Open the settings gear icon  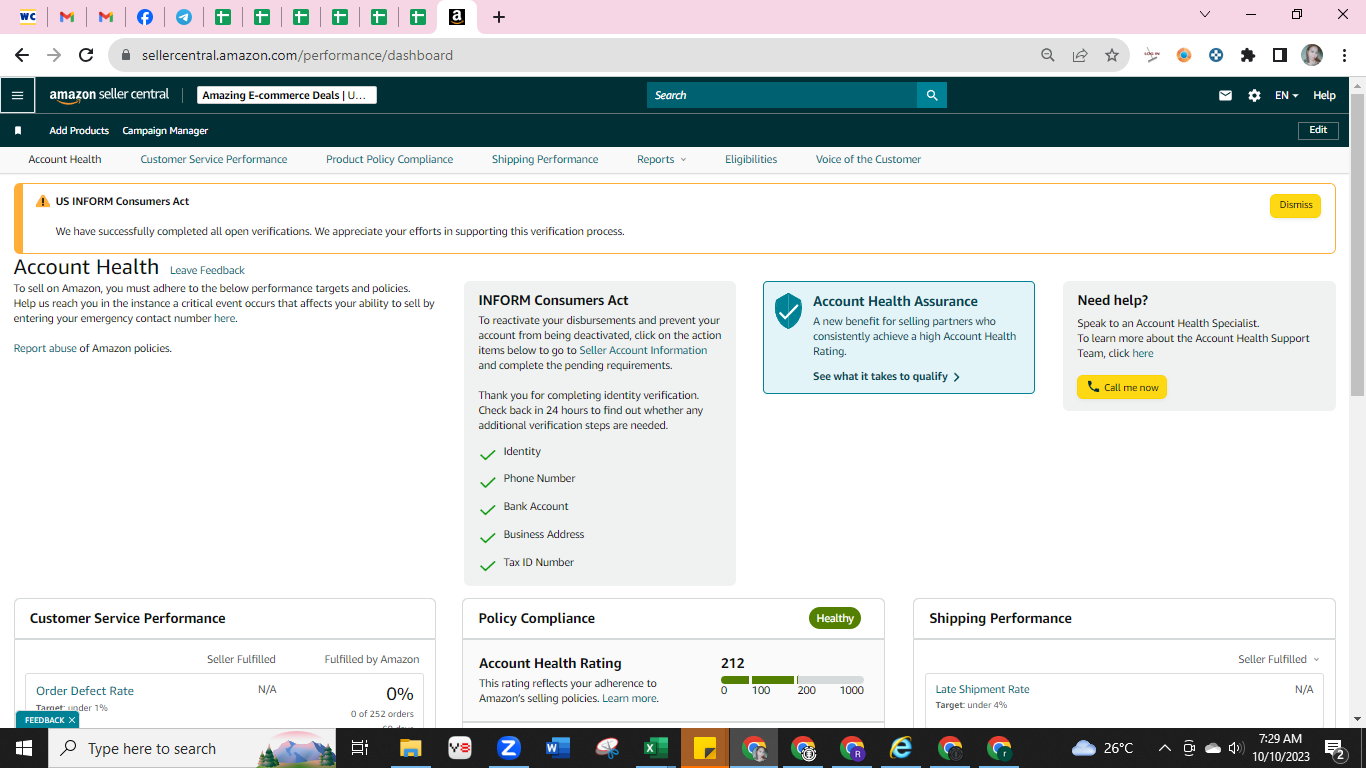pyautogui.click(x=1254, y=95)
